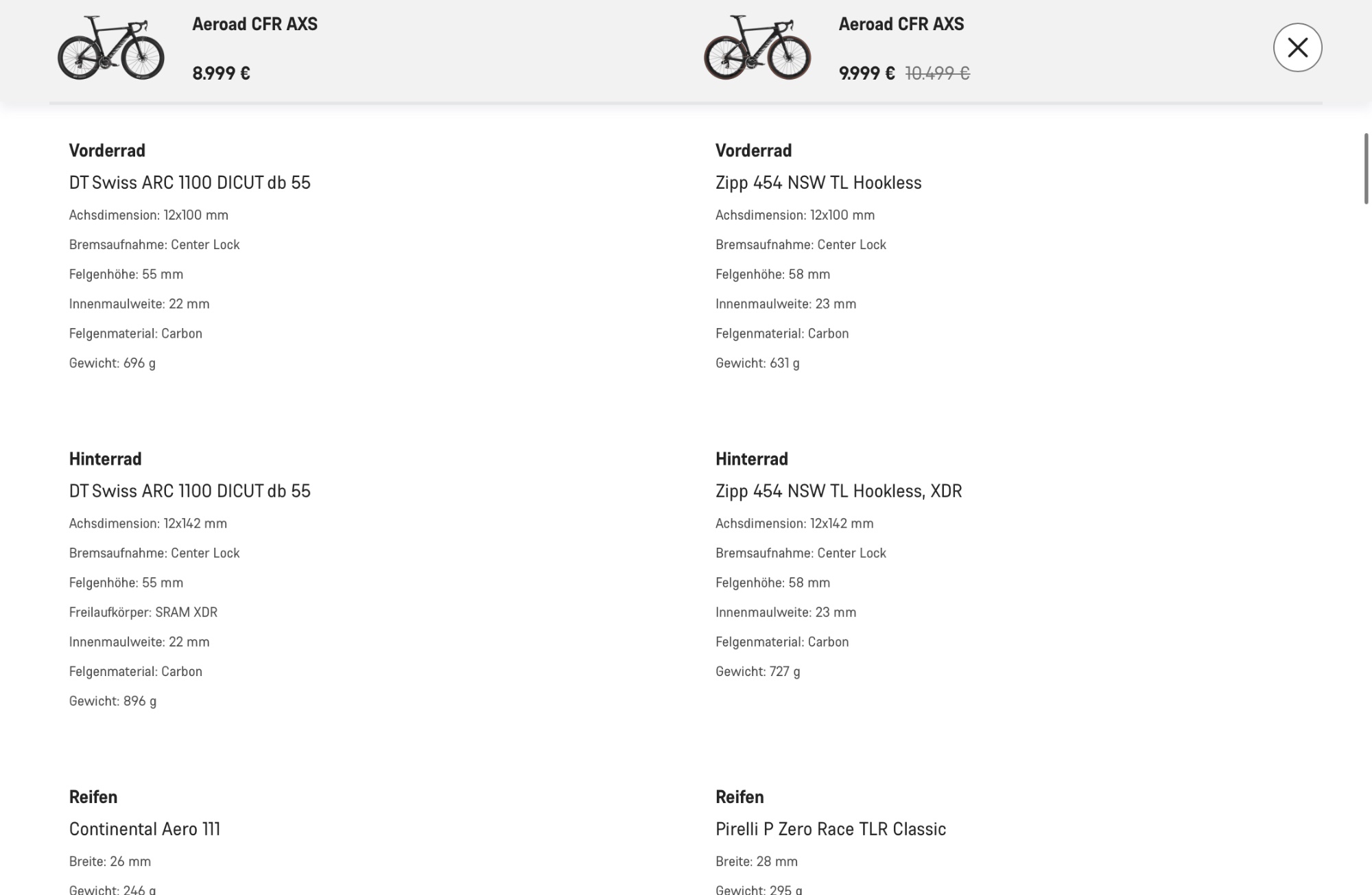Click the discounted 9.999 € price
This screenshot has height=895, width=1372.
click(x=866, y=73)
